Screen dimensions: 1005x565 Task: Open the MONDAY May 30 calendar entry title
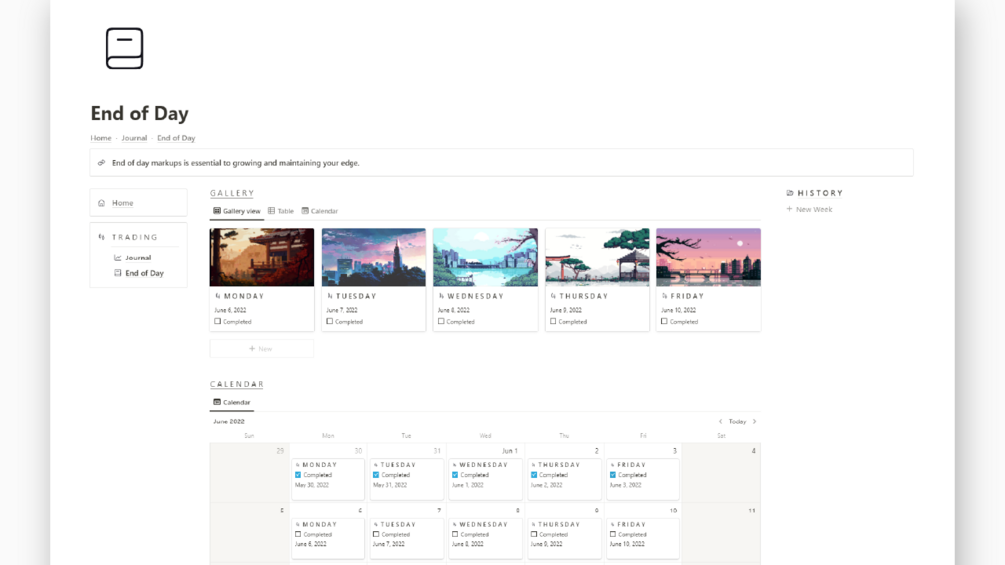[x=320, y=464]
